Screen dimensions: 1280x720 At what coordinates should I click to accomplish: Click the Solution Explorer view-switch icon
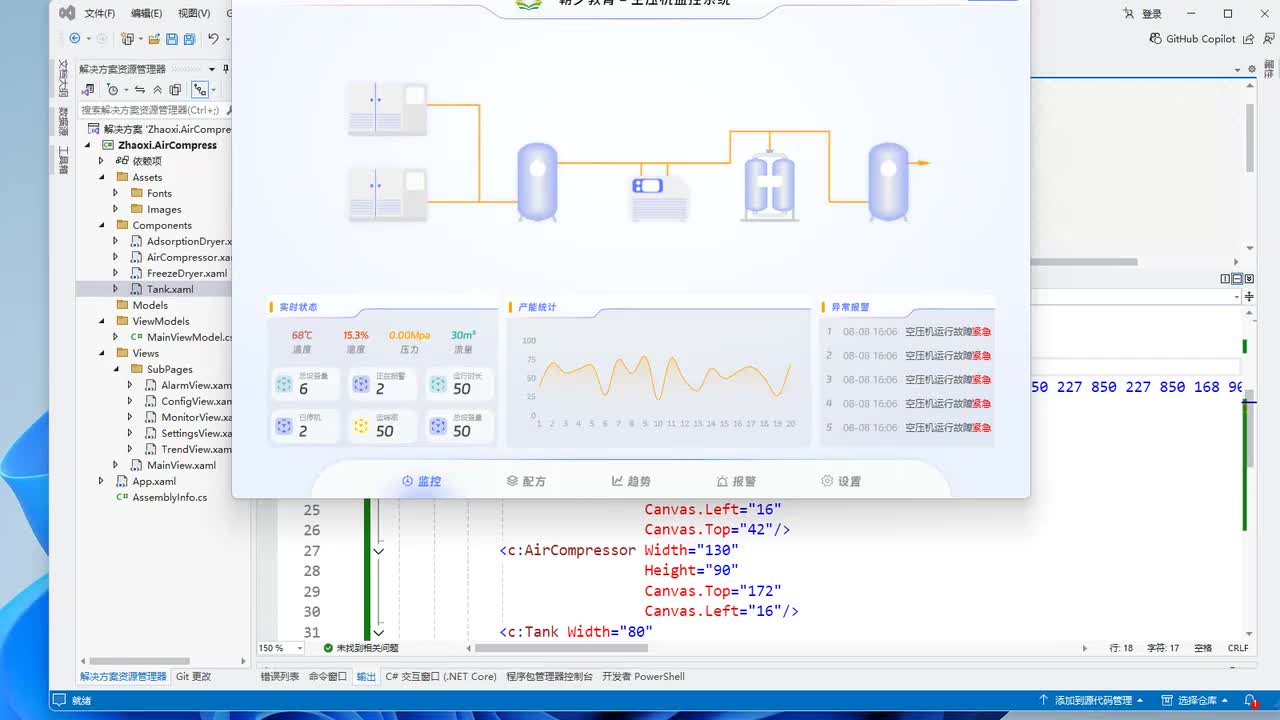90,89
